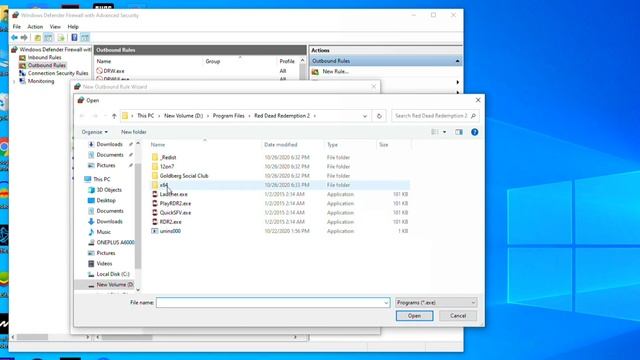This screenshot has height=360, width=640.
Task: Sort by Name column header
Action: [x=158, y=144]
